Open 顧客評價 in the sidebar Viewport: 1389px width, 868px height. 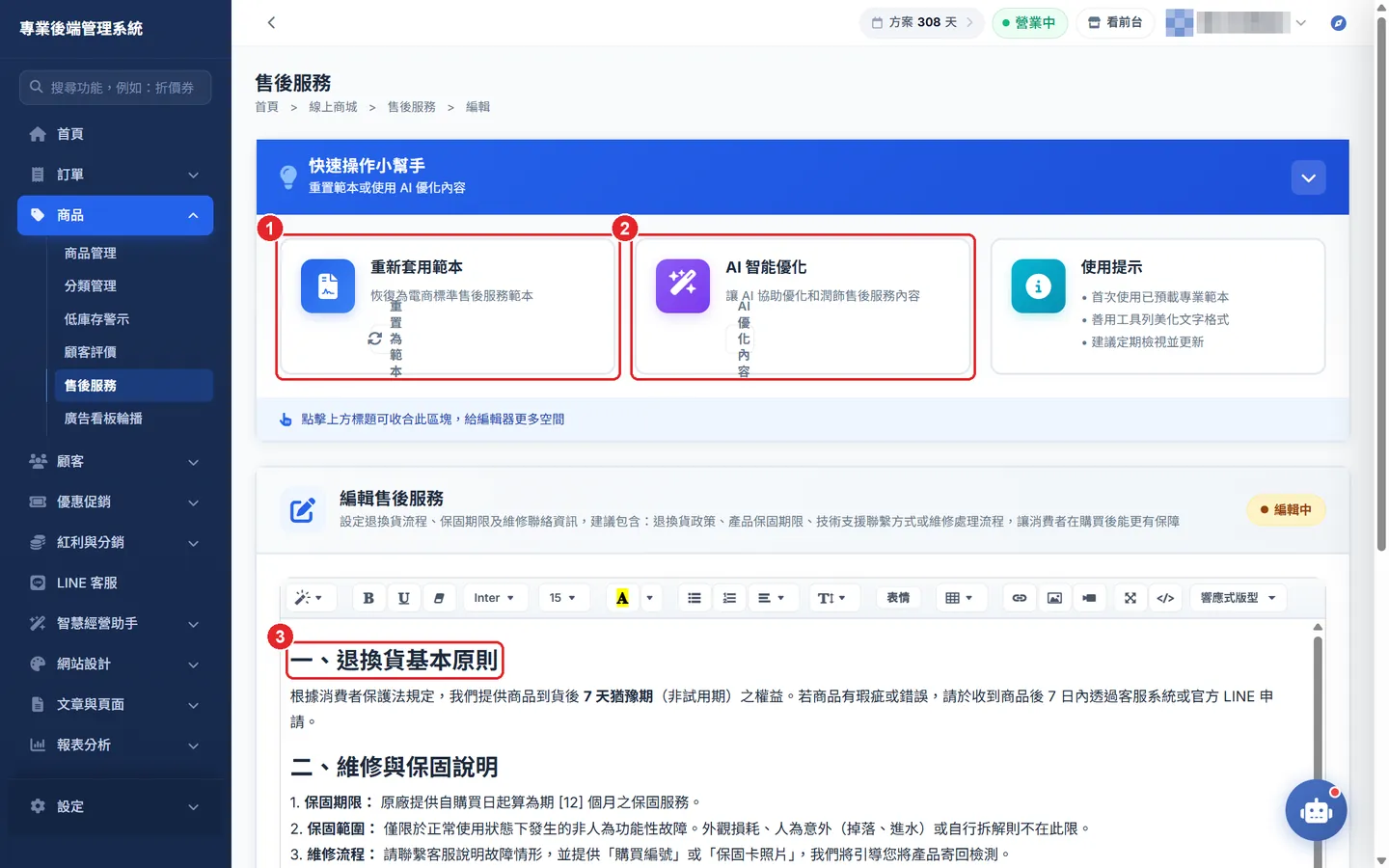click(x=91, y=352)
